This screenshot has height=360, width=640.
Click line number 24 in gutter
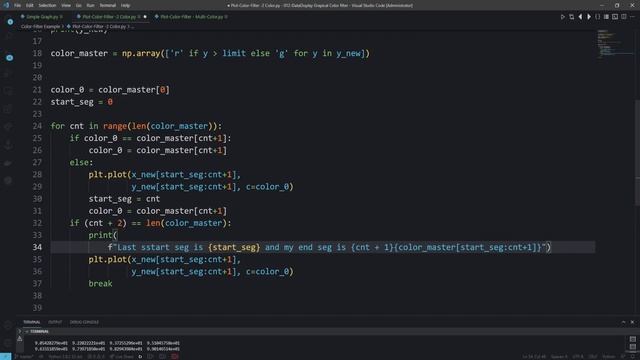(x=37, y=126)
